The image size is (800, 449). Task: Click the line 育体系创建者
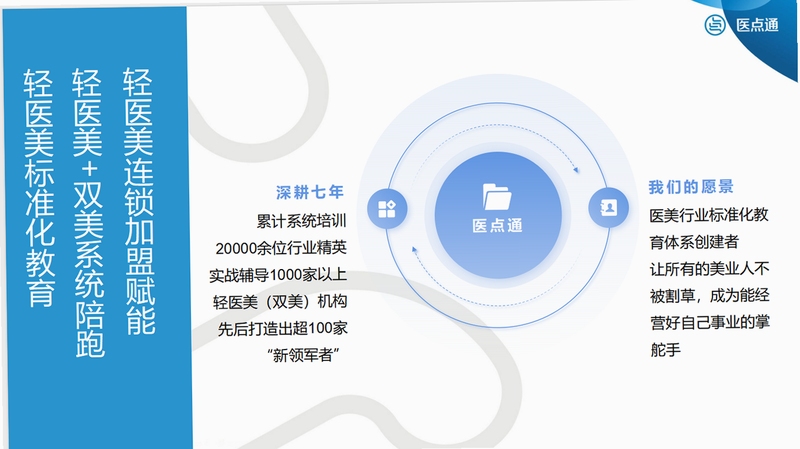(694, 242)
